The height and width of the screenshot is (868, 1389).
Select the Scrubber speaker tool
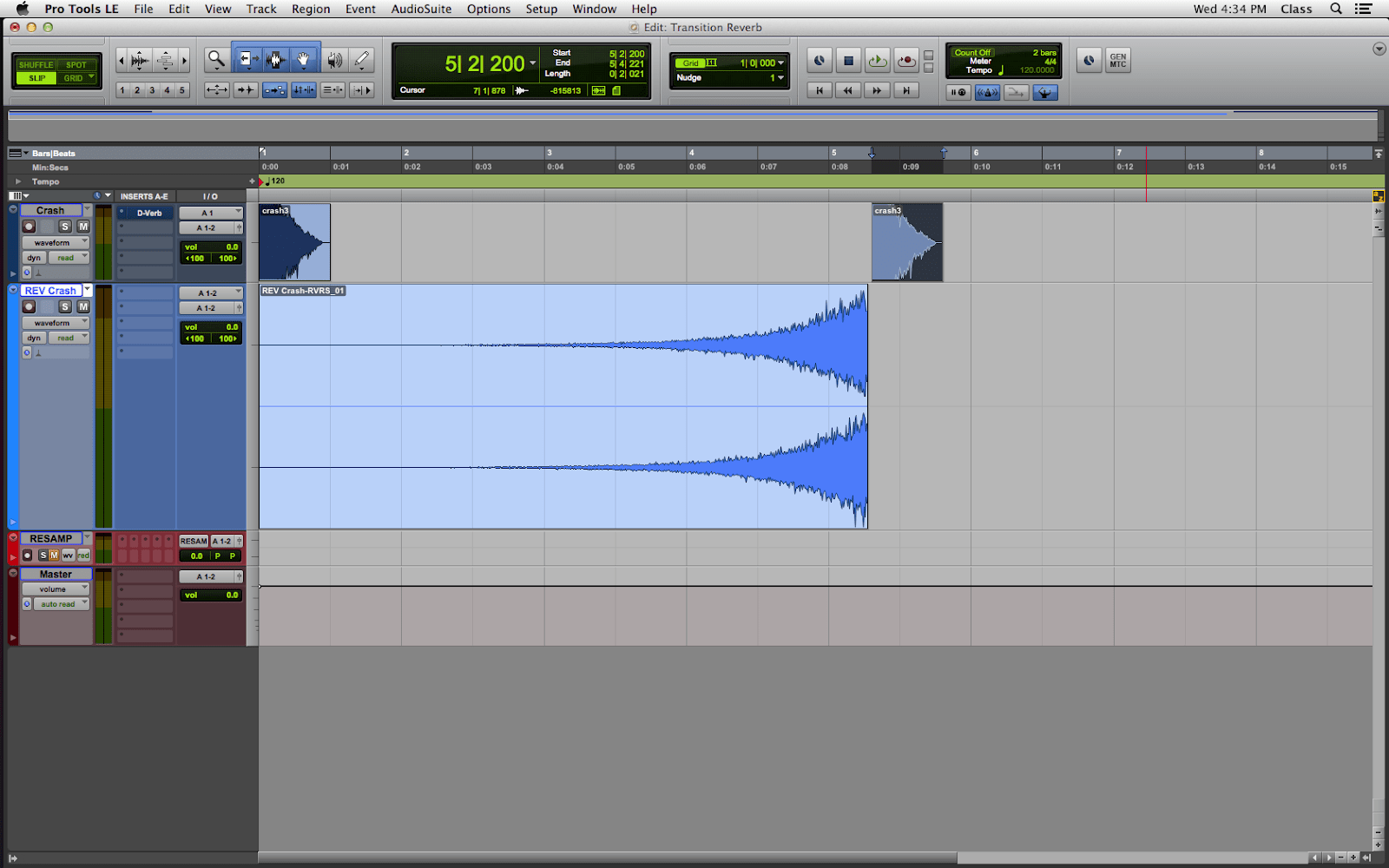coord(334,60)
